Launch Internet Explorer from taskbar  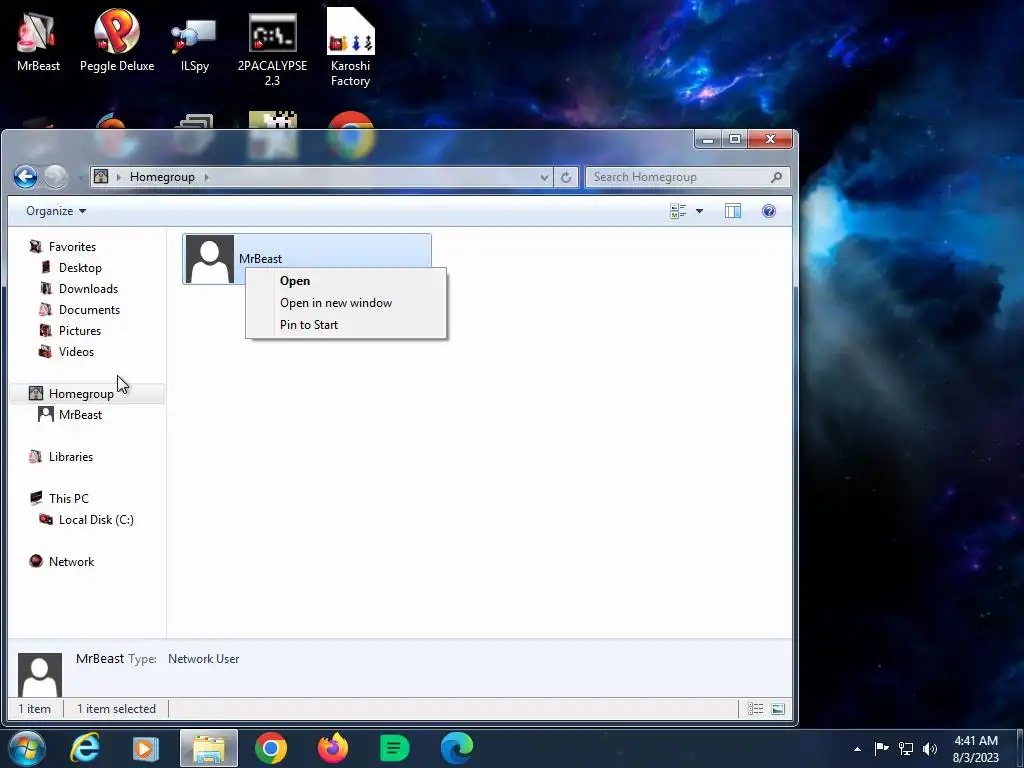click(85, 748)
